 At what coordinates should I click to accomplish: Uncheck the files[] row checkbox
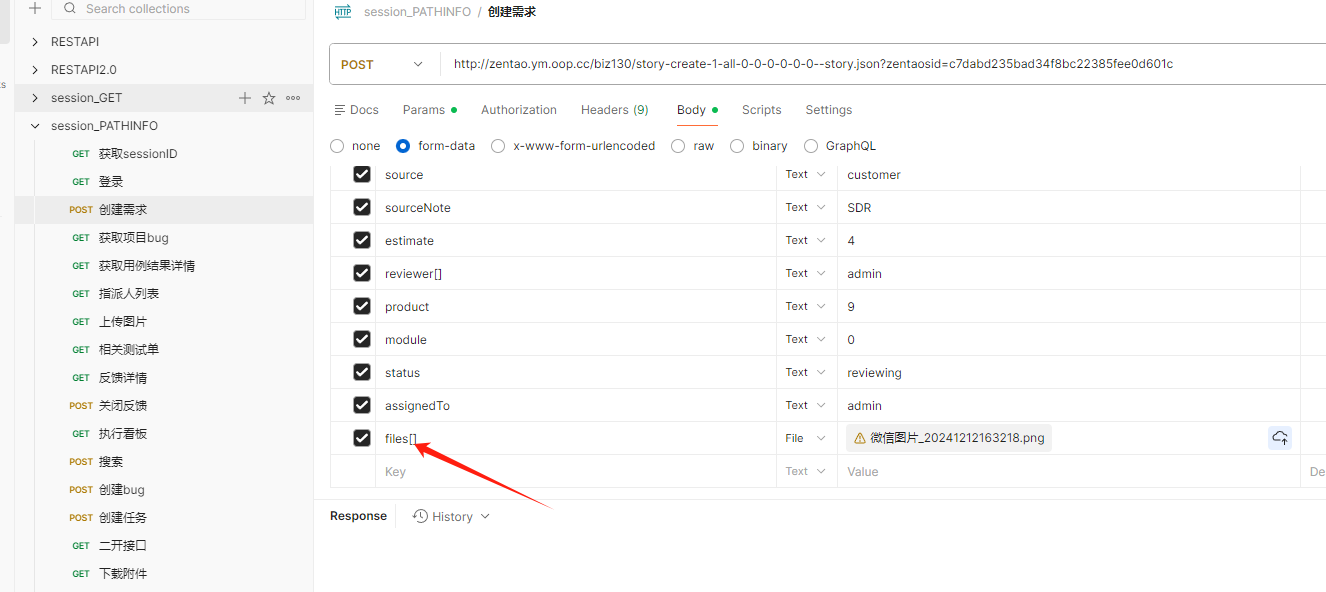[362, 438]
